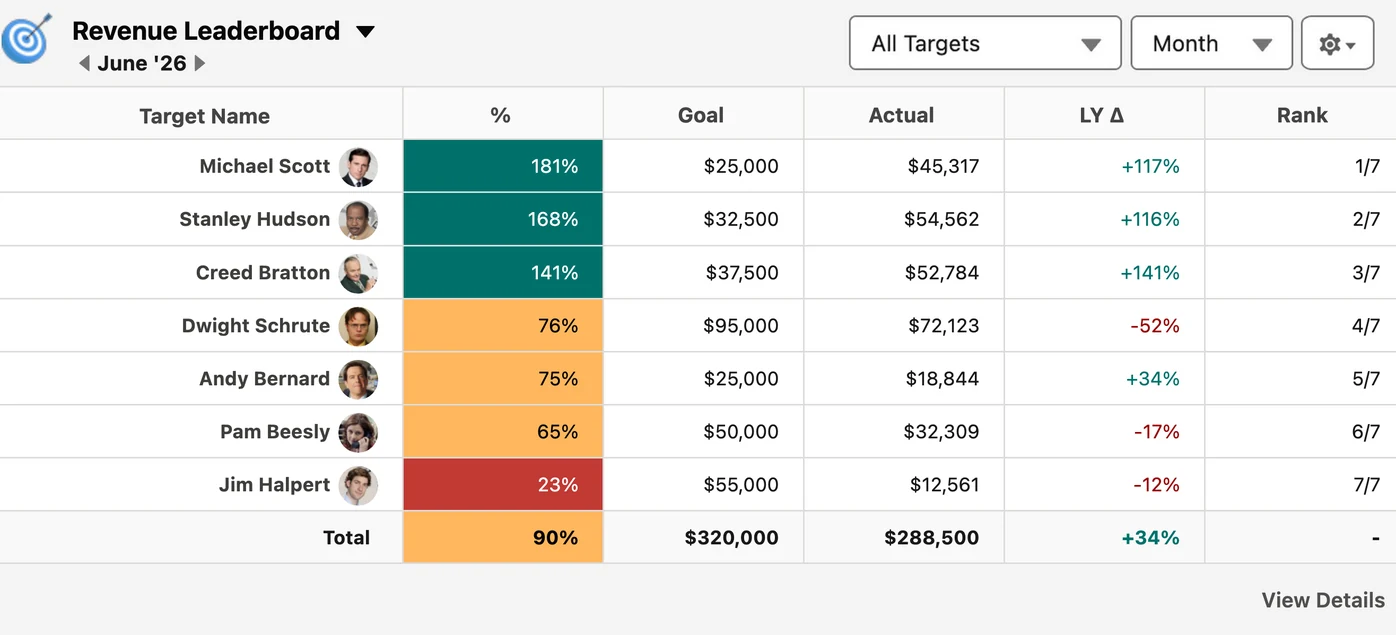Sort by LY Δ column header

(x=1102, y=115)
